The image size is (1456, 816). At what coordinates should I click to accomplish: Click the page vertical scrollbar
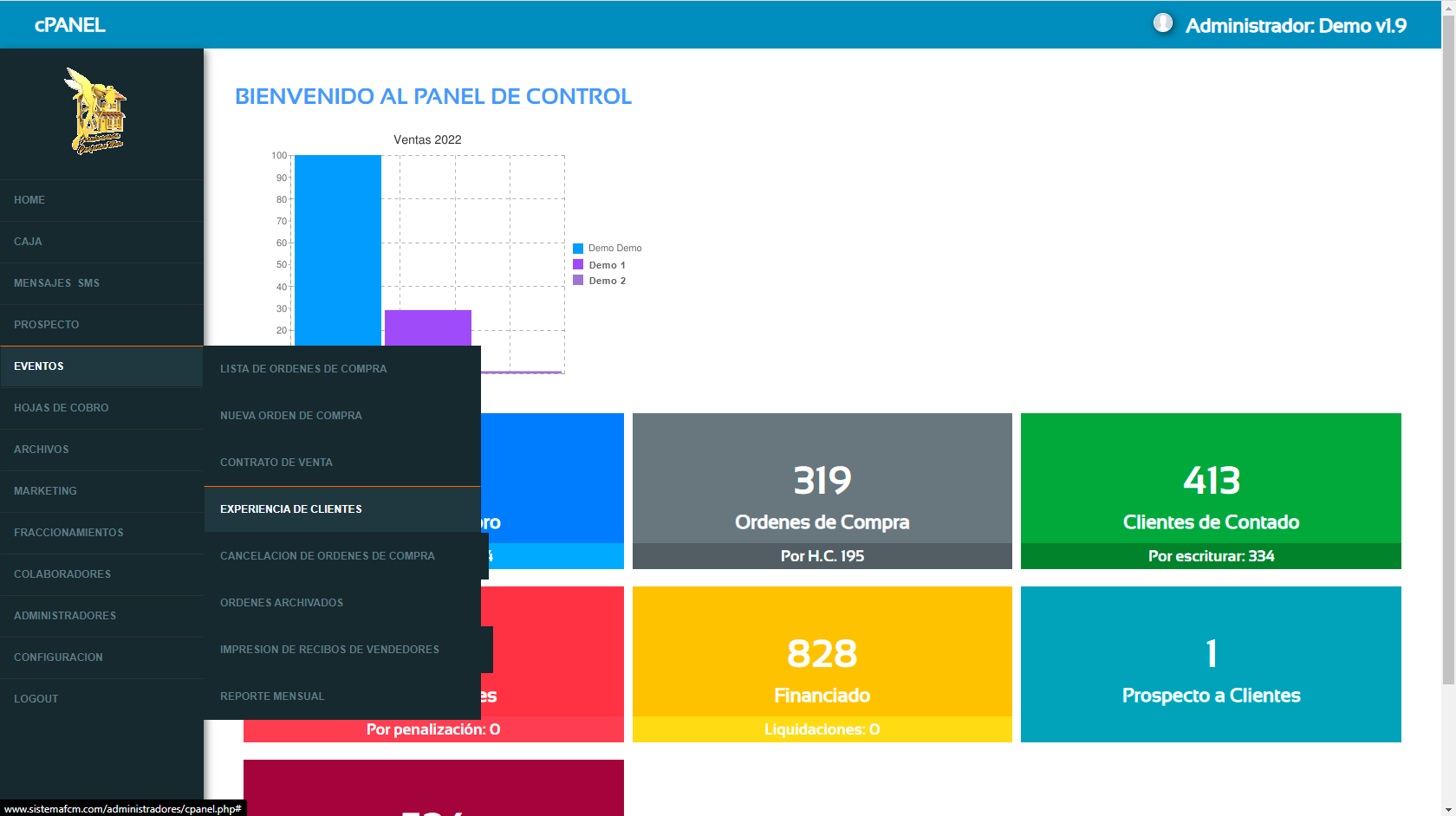1448,346
